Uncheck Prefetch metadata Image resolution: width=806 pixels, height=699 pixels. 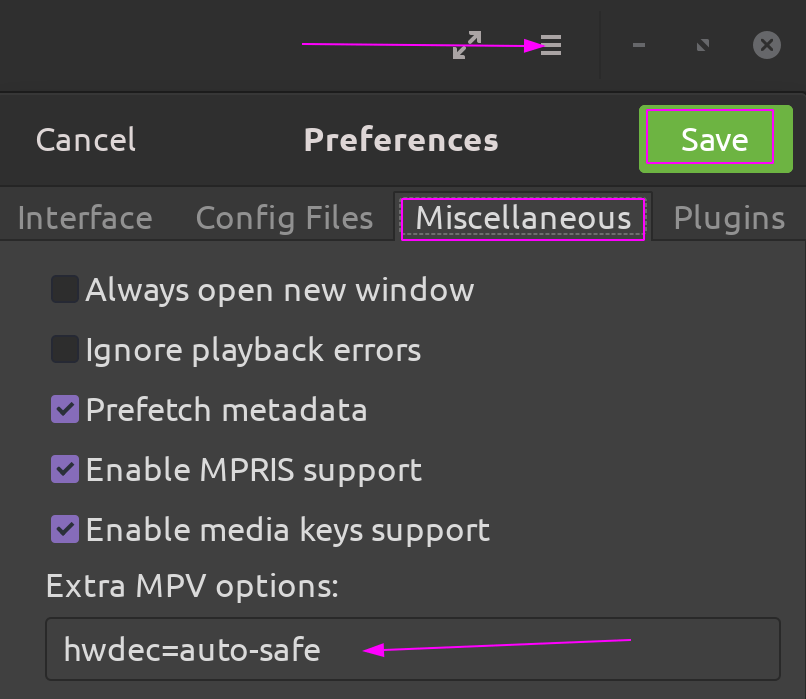click(x=64, y=409)
